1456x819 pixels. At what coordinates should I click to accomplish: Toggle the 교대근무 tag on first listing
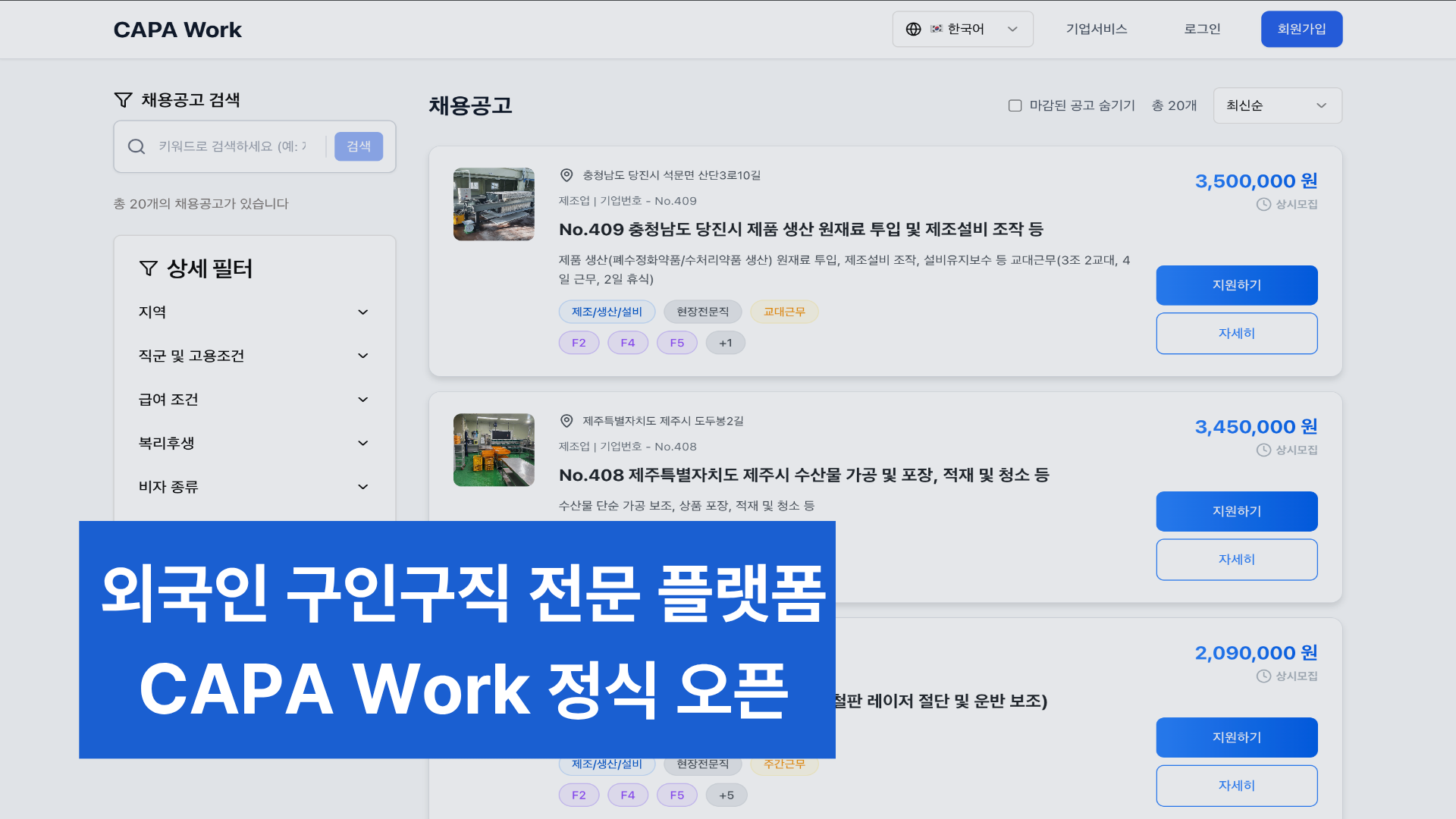pyautogui.click(x=784, y=312)
